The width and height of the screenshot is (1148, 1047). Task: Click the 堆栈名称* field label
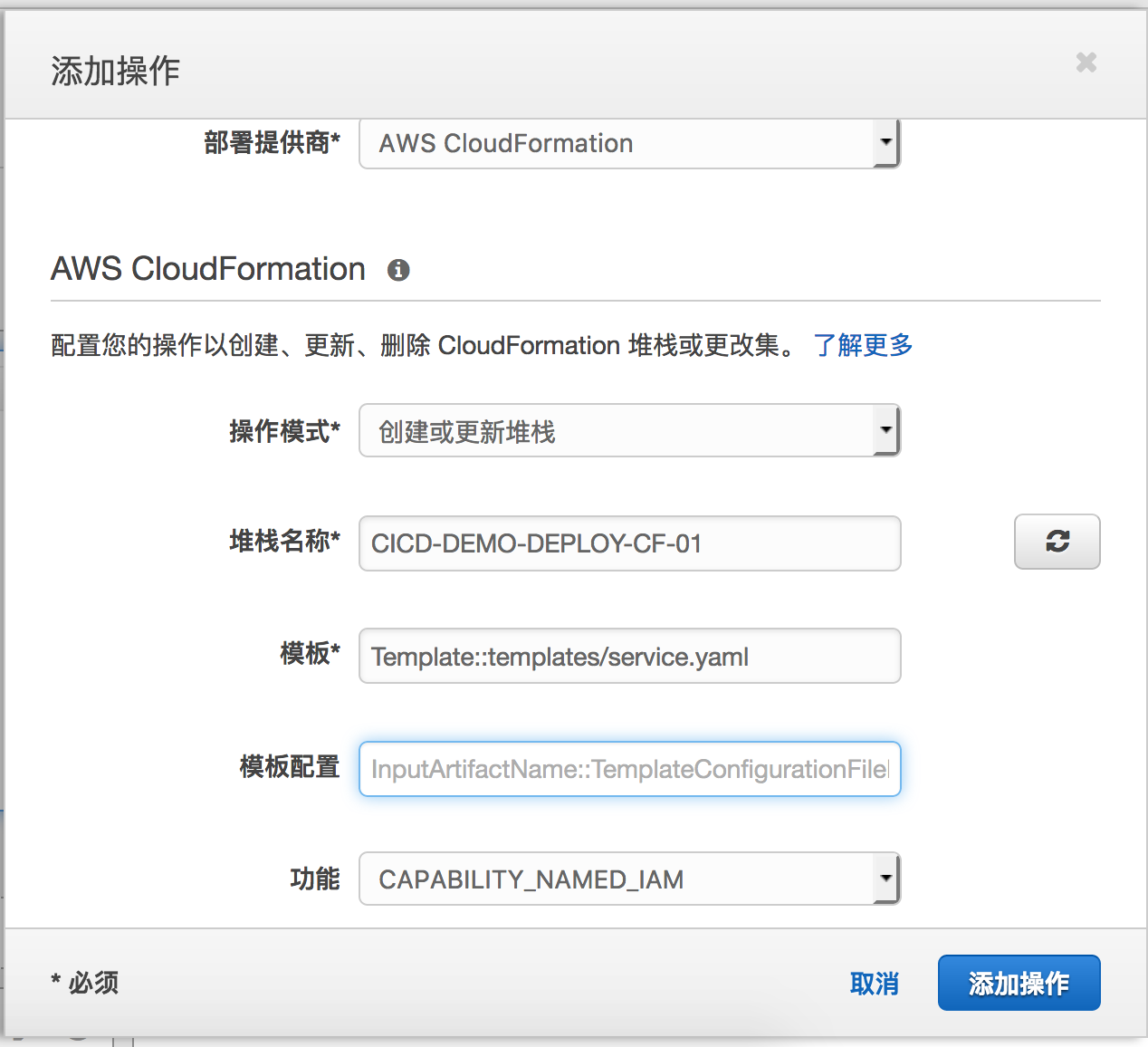click(284, 542)
